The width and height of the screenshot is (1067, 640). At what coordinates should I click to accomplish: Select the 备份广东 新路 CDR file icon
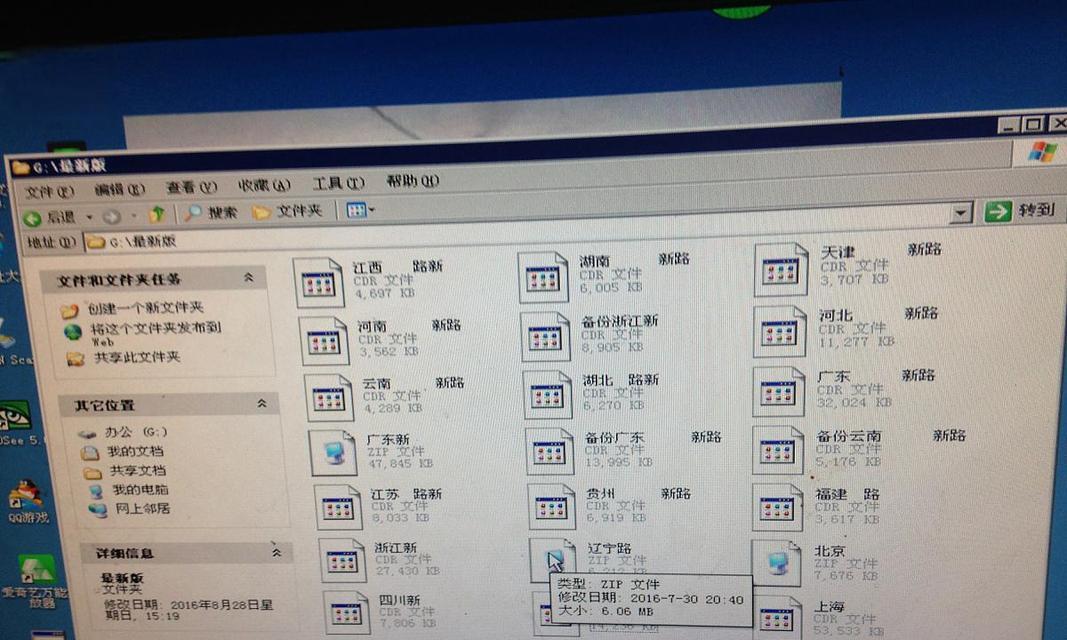[551, 451]
